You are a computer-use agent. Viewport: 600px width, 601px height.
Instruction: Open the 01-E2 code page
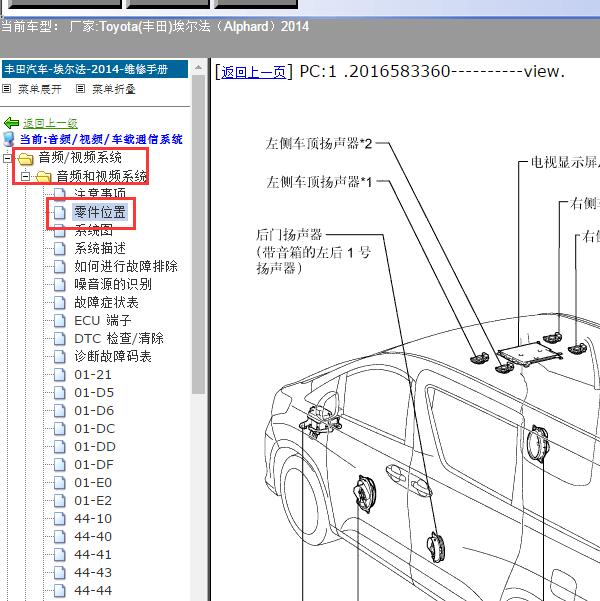coord(93,501)
